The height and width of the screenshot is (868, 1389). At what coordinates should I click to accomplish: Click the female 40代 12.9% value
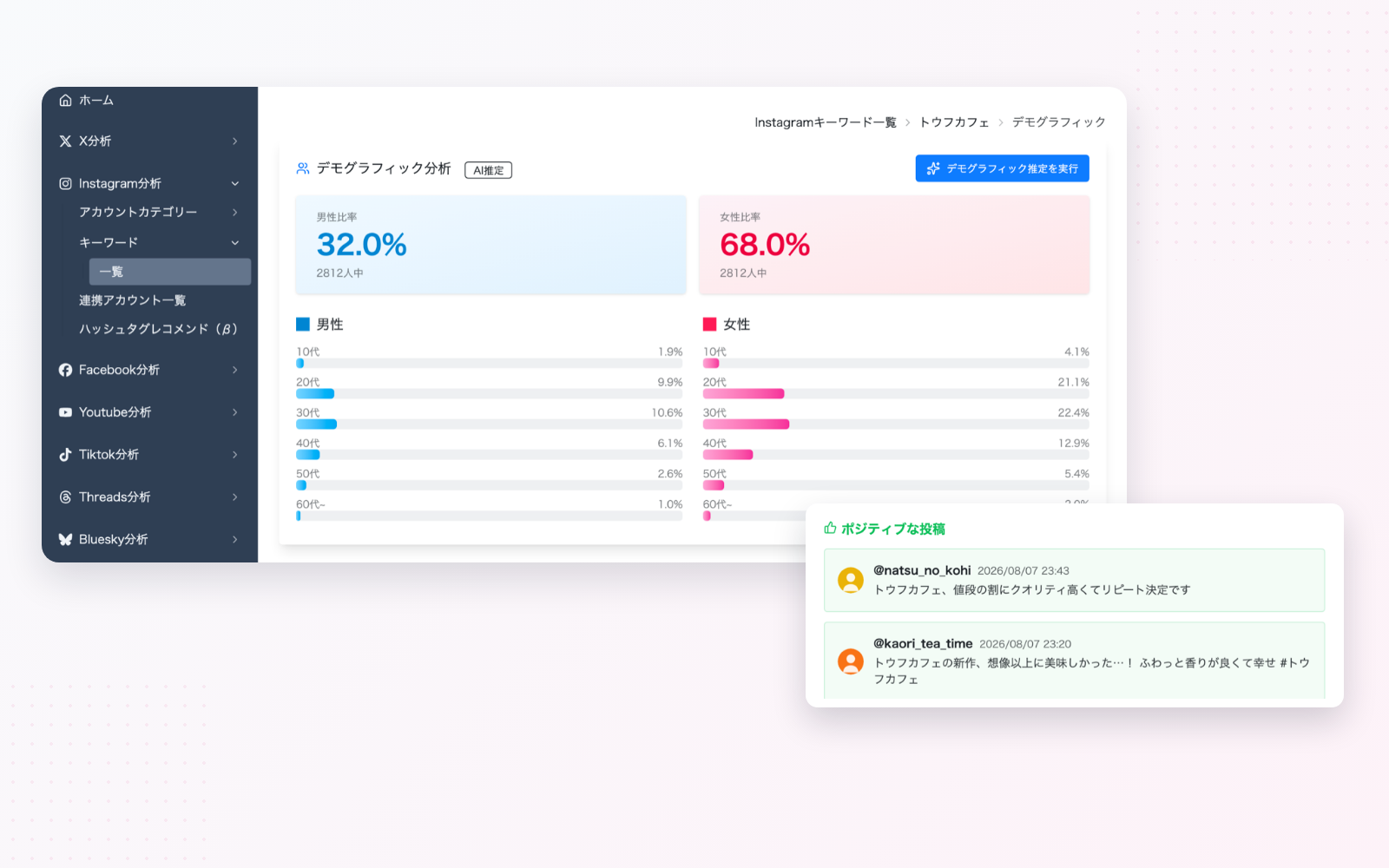tap(1074, 444)
